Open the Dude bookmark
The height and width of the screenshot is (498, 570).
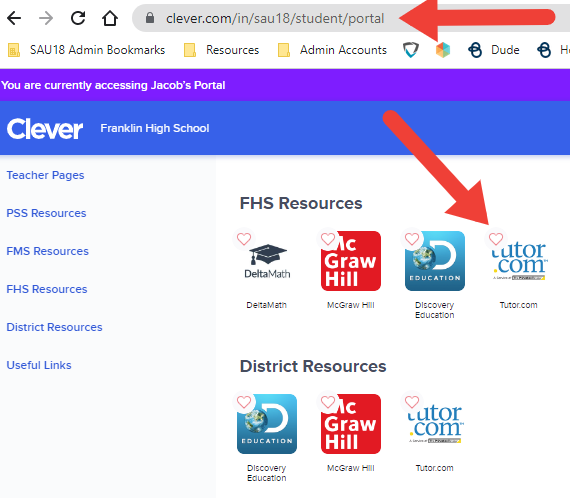click(x=494, y=50)
